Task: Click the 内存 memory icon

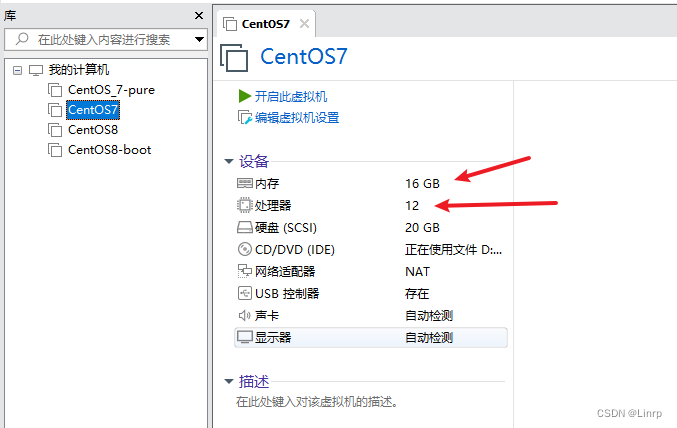Action: coord(245,183)
